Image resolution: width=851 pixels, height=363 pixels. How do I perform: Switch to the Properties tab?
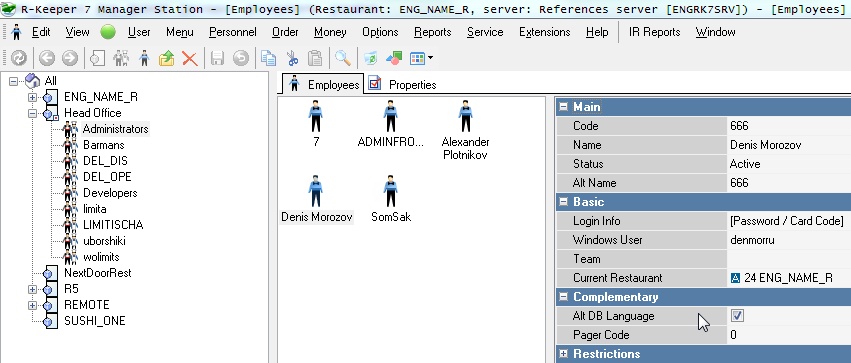click(403, 85)
